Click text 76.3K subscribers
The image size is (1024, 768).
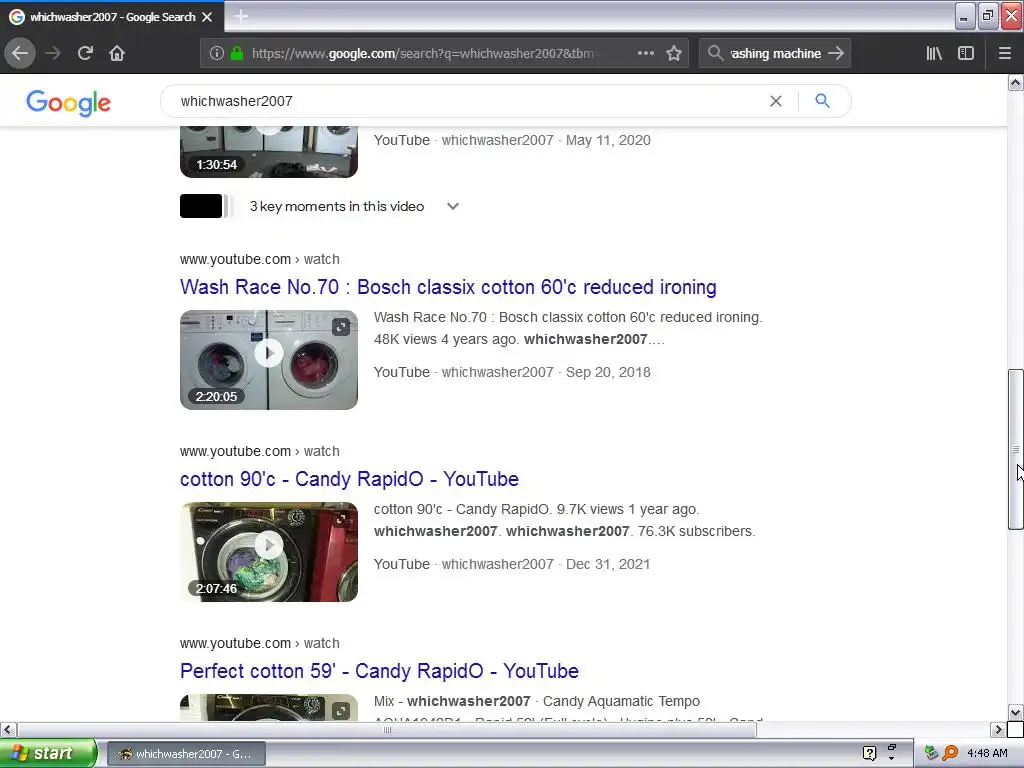(x=696, y=532)
